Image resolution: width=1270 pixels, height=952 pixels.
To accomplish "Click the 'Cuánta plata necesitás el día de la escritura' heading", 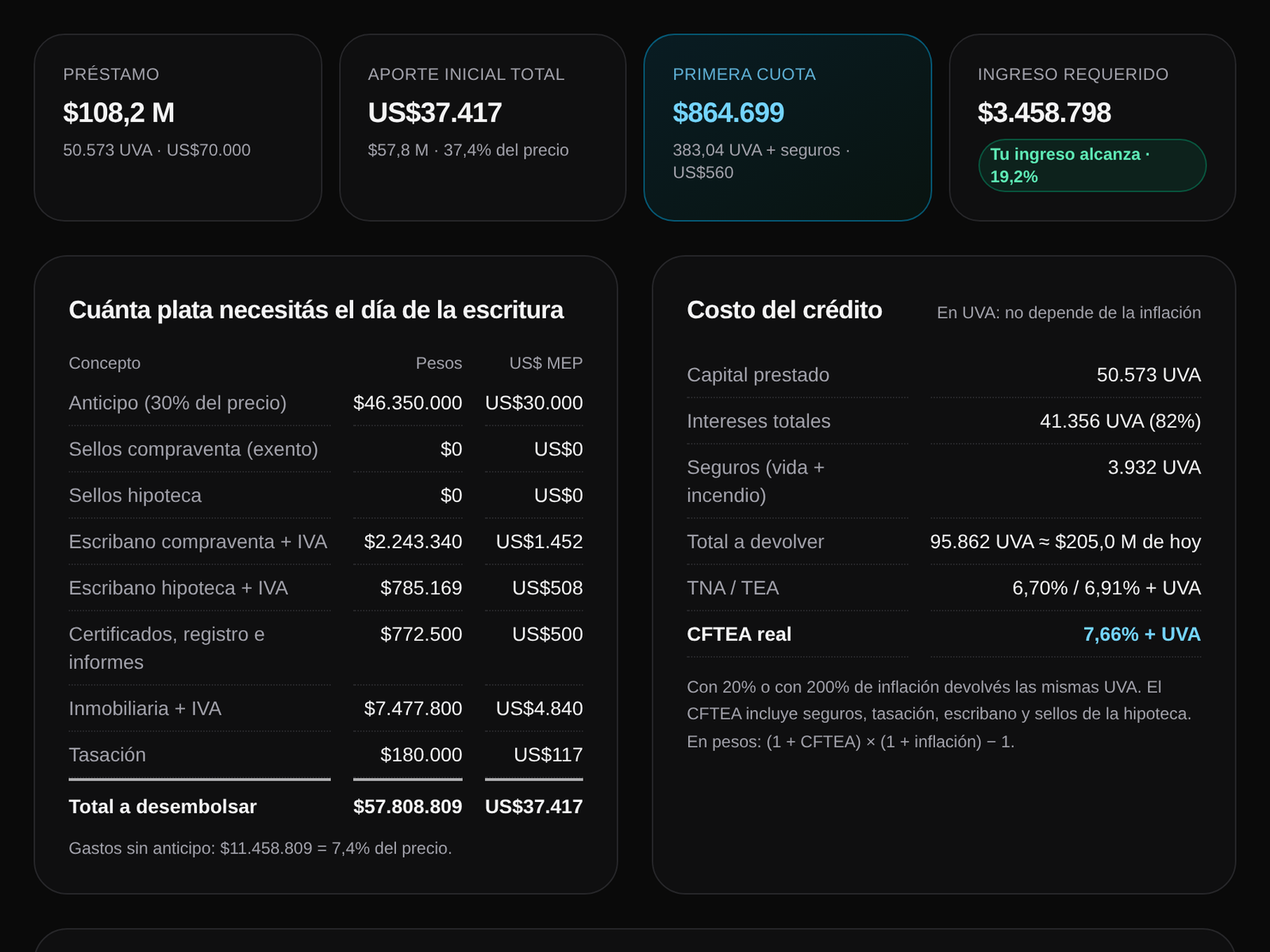I will tap(316, 310).
